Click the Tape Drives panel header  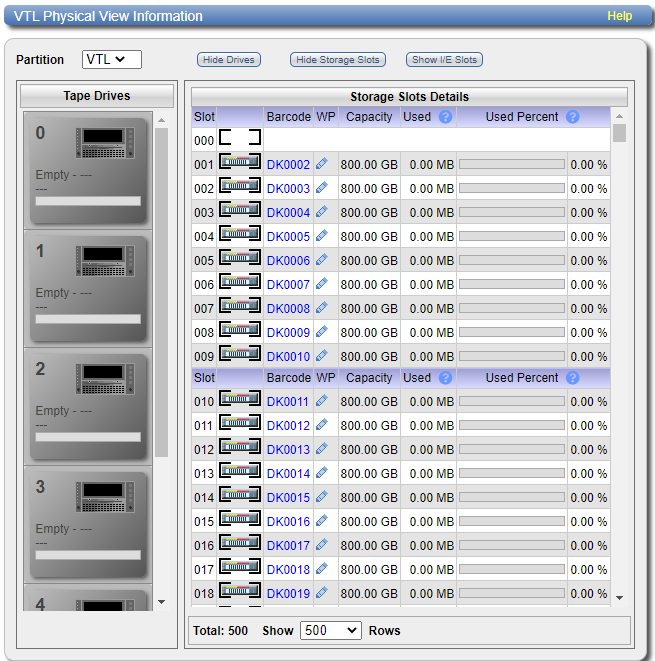(x=97, y=96)
